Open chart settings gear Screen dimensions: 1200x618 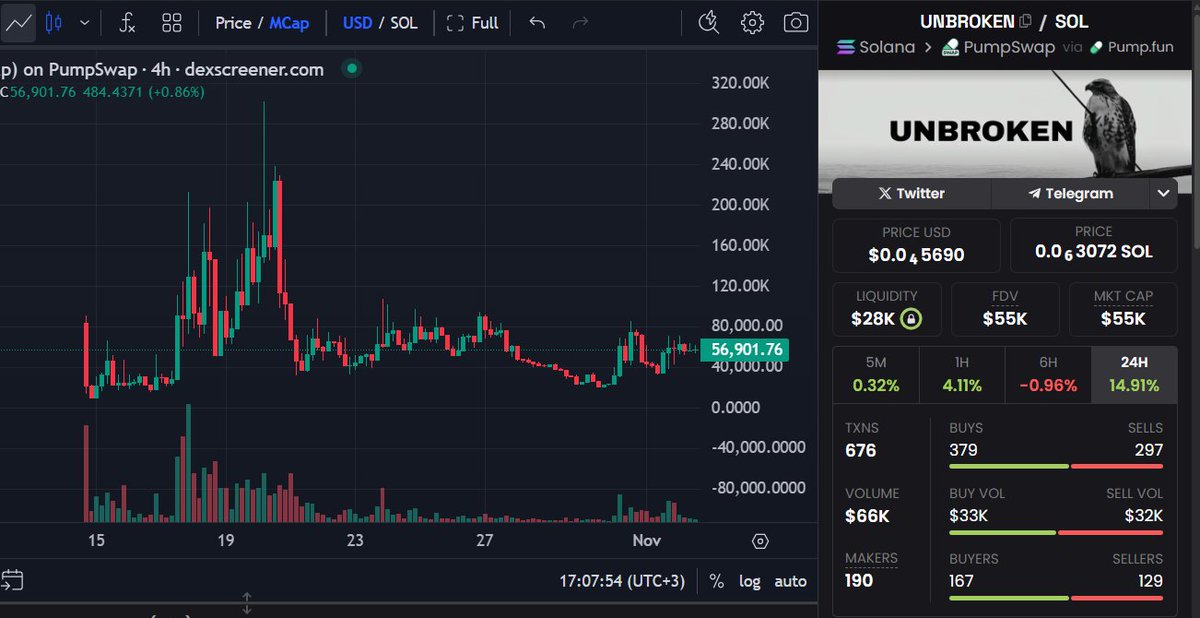click(x=752, y=22)
